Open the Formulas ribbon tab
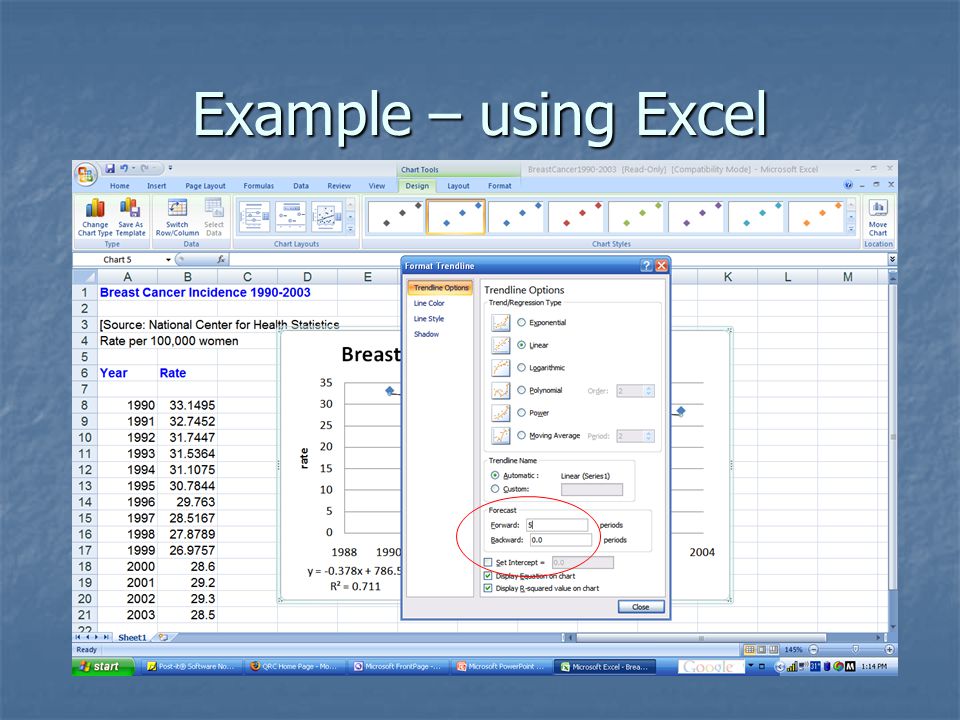The image size is (960, 720). (258, 186)
